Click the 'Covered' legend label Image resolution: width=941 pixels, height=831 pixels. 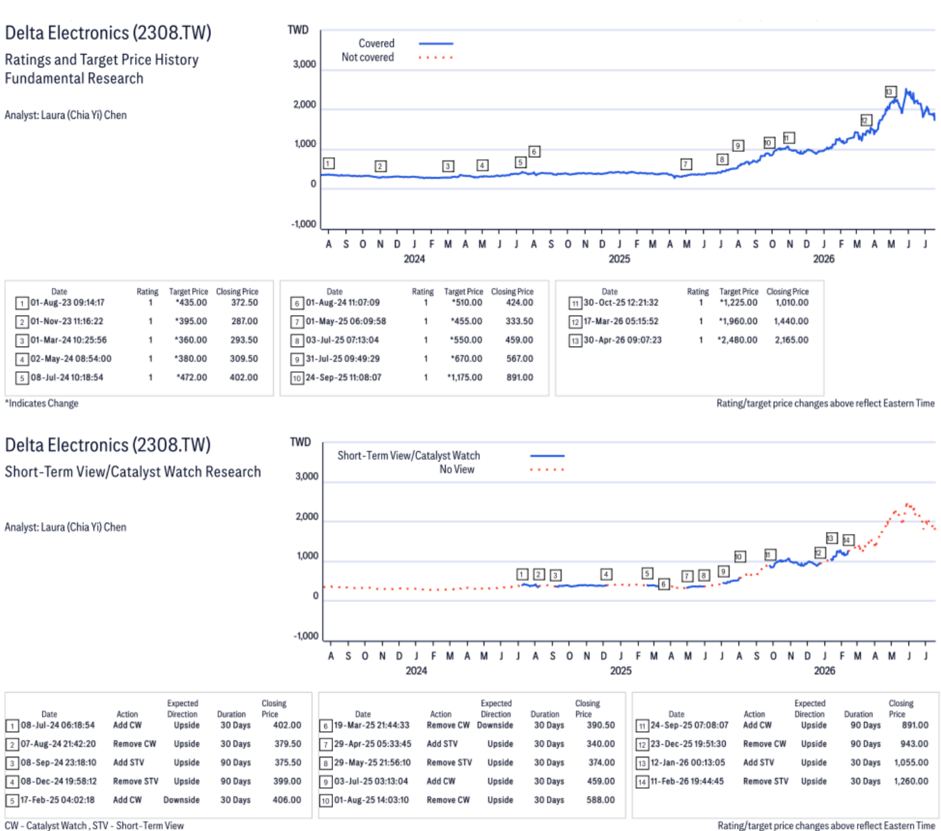pos(376,44)
